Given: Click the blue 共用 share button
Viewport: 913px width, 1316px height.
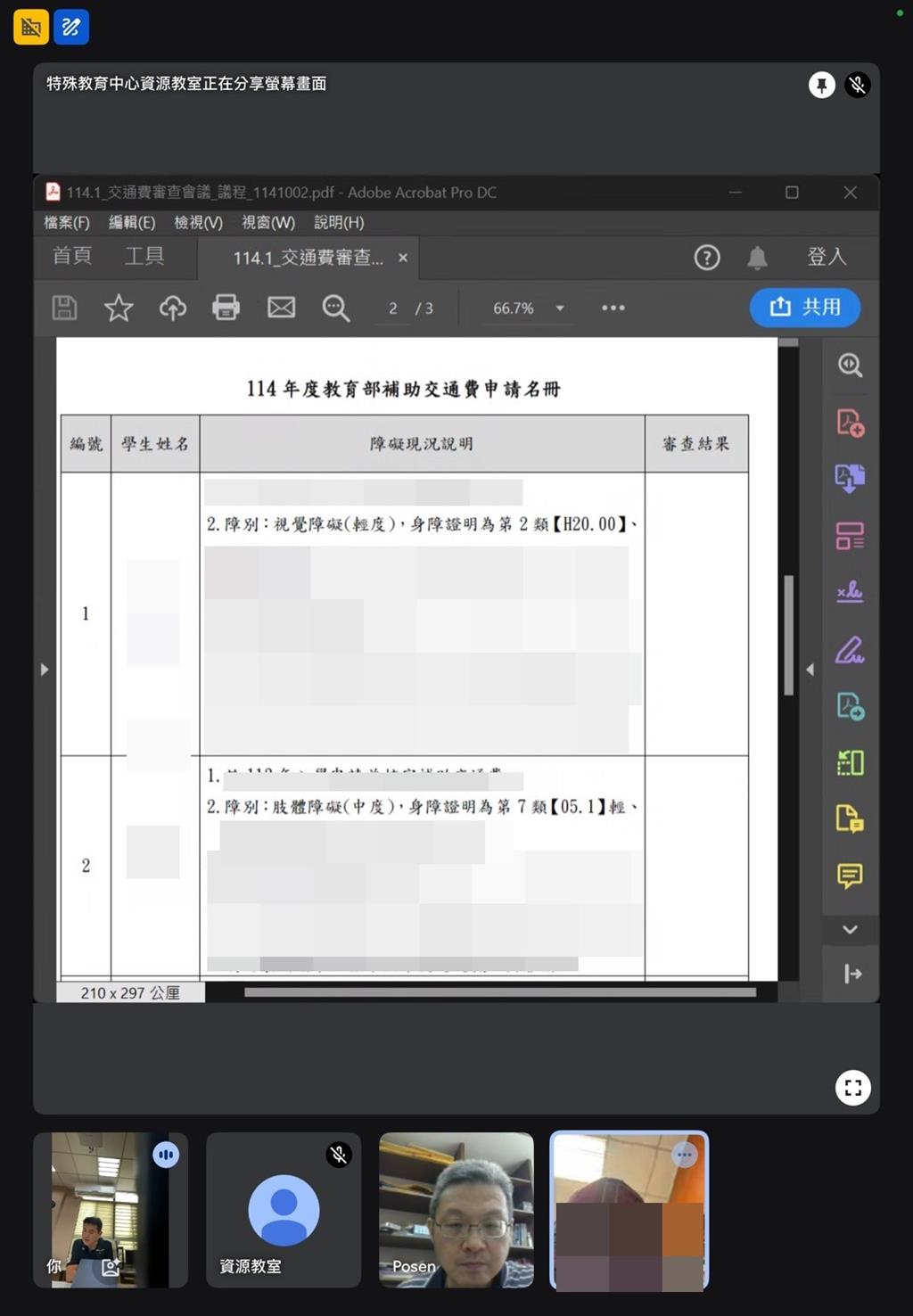Looking at the screenshot, I should [805, 307].
